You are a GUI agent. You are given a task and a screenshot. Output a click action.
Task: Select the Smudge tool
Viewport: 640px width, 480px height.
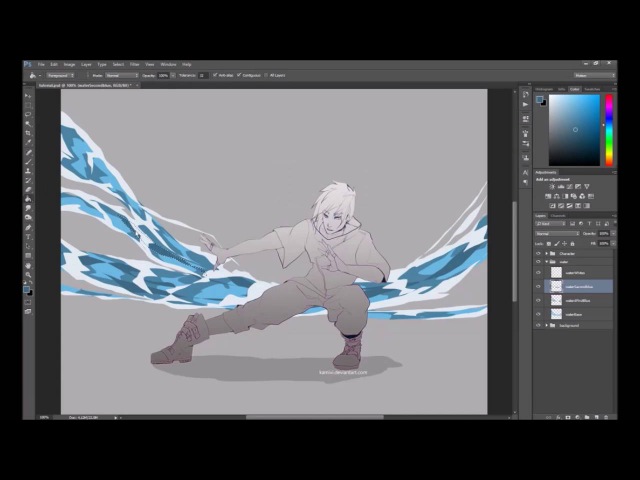[28, 209]
